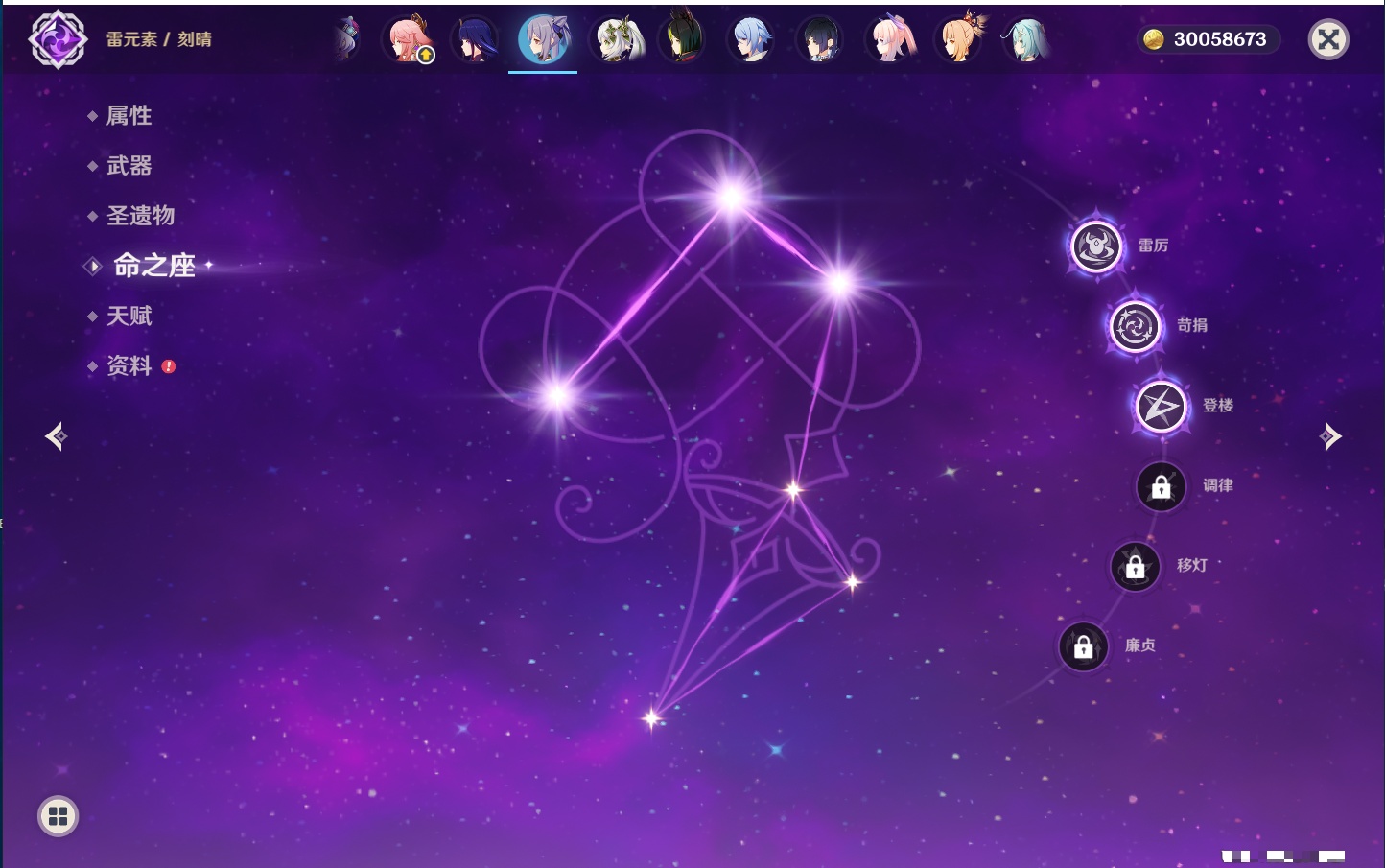Select the partially hidden first character portrait

[347, 39]
